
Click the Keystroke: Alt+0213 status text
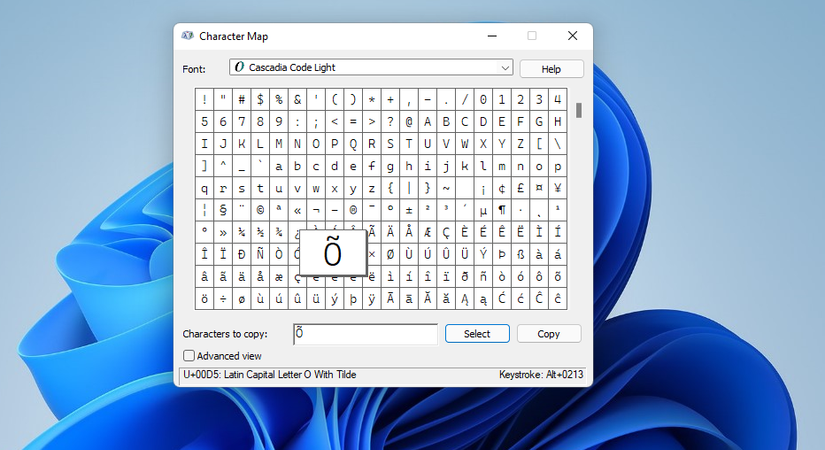click(x=541, y=374)
